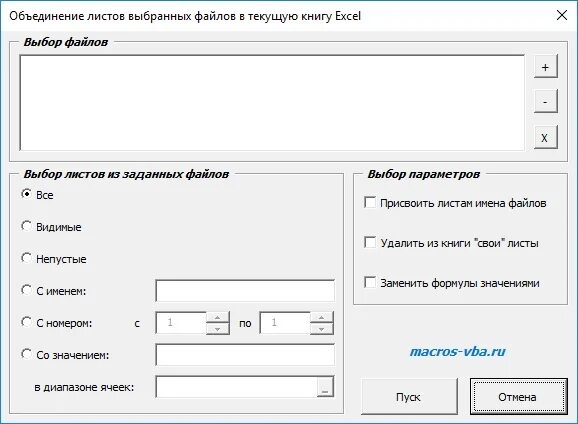578x424 pixels.
Task: Focus the 'в диапазоне ячеек' range field
Action: click(x=236, y=387)
